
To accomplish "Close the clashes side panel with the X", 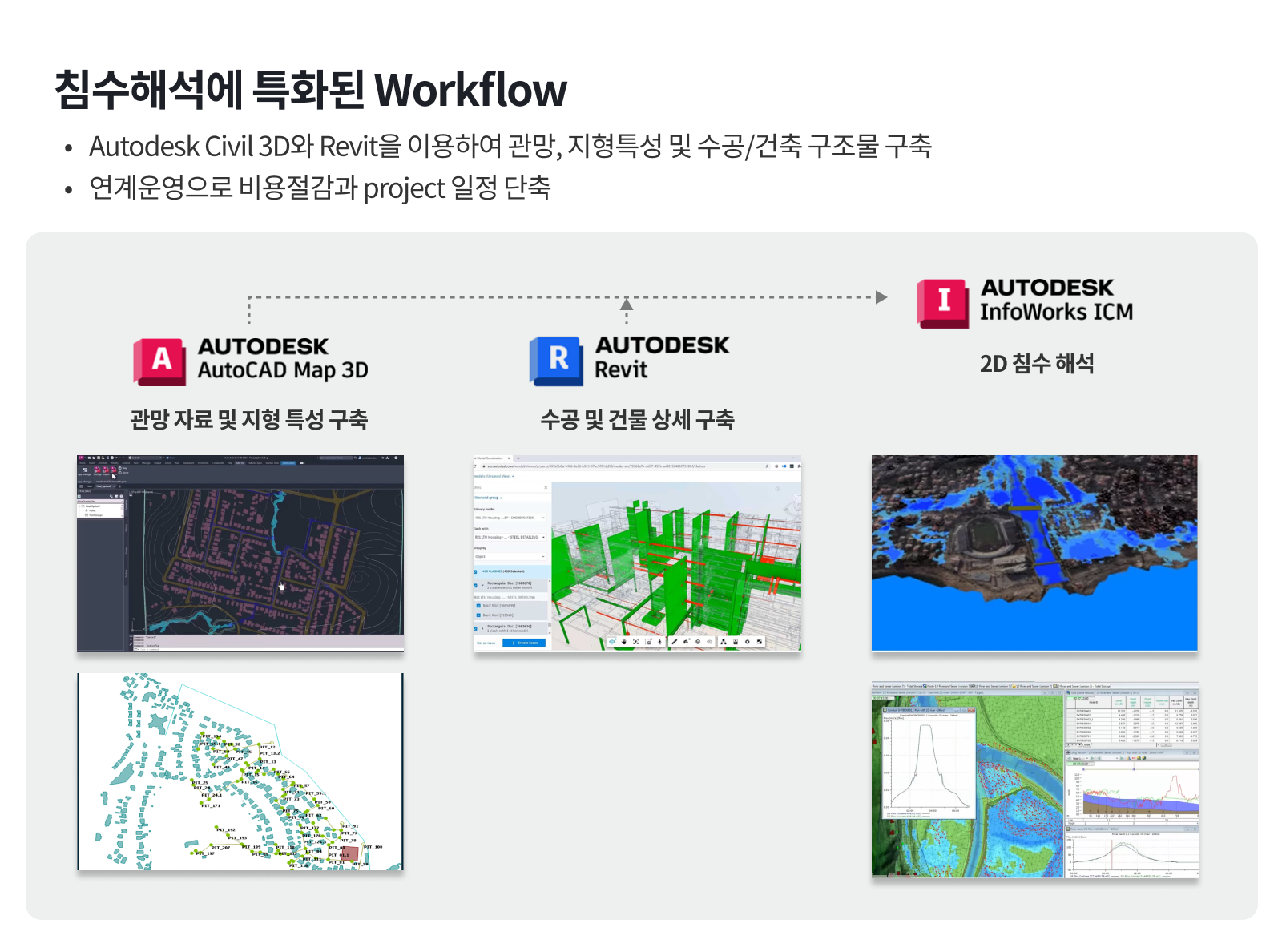I will 546,487.
